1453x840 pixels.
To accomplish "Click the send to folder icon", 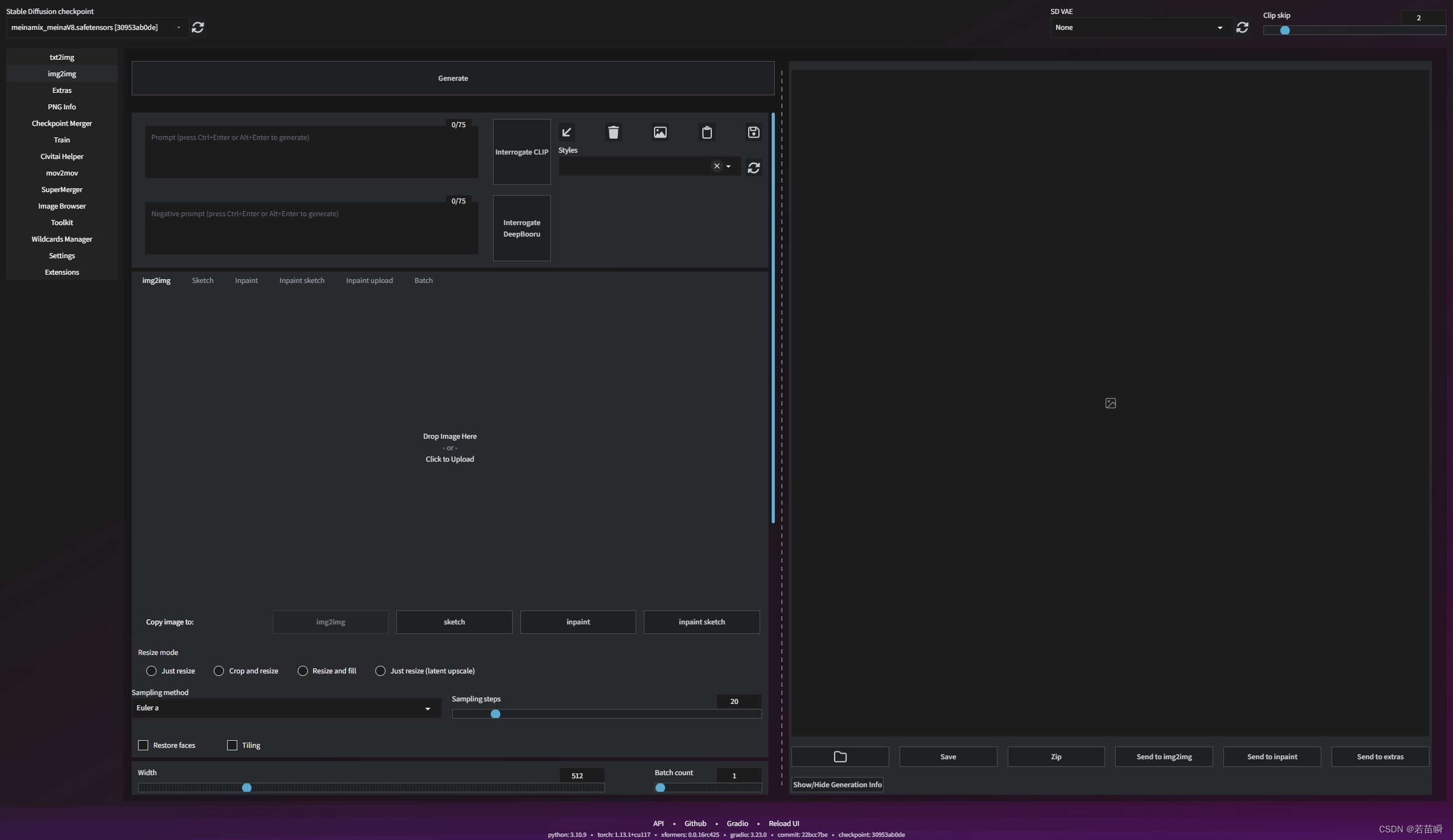I will tap(841, 757).
